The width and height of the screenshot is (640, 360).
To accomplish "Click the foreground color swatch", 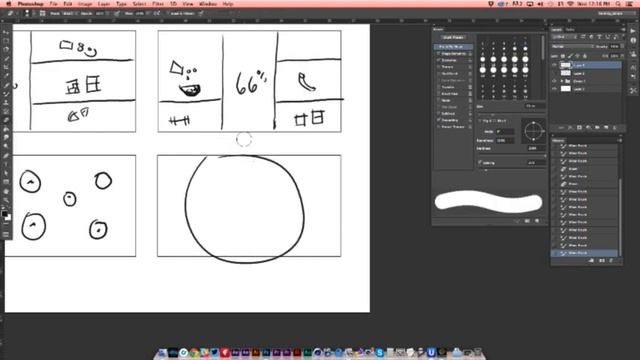I will [x=4, y=213].
